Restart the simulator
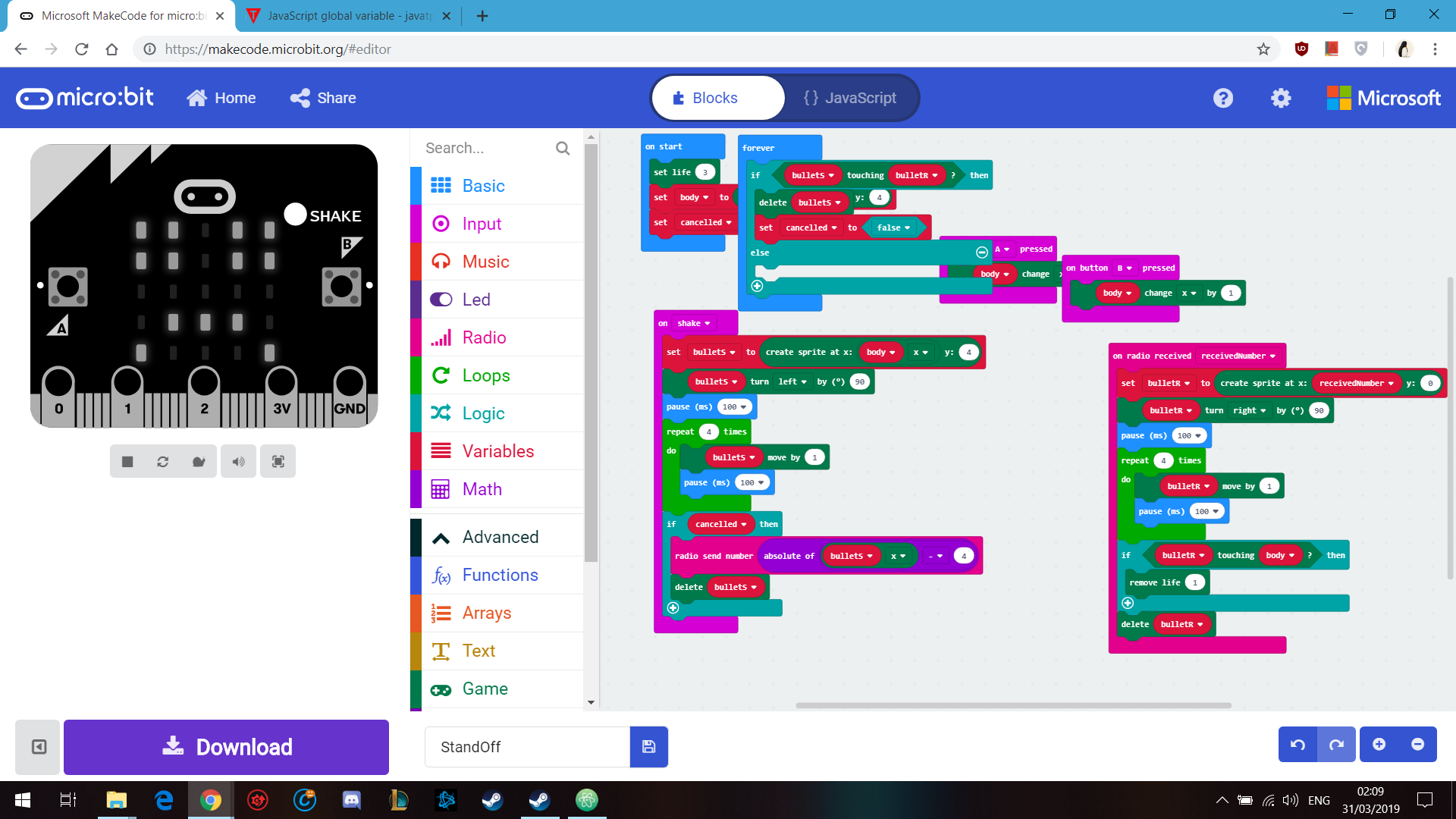The image size is (1456, 819). (x=163, y=462)
